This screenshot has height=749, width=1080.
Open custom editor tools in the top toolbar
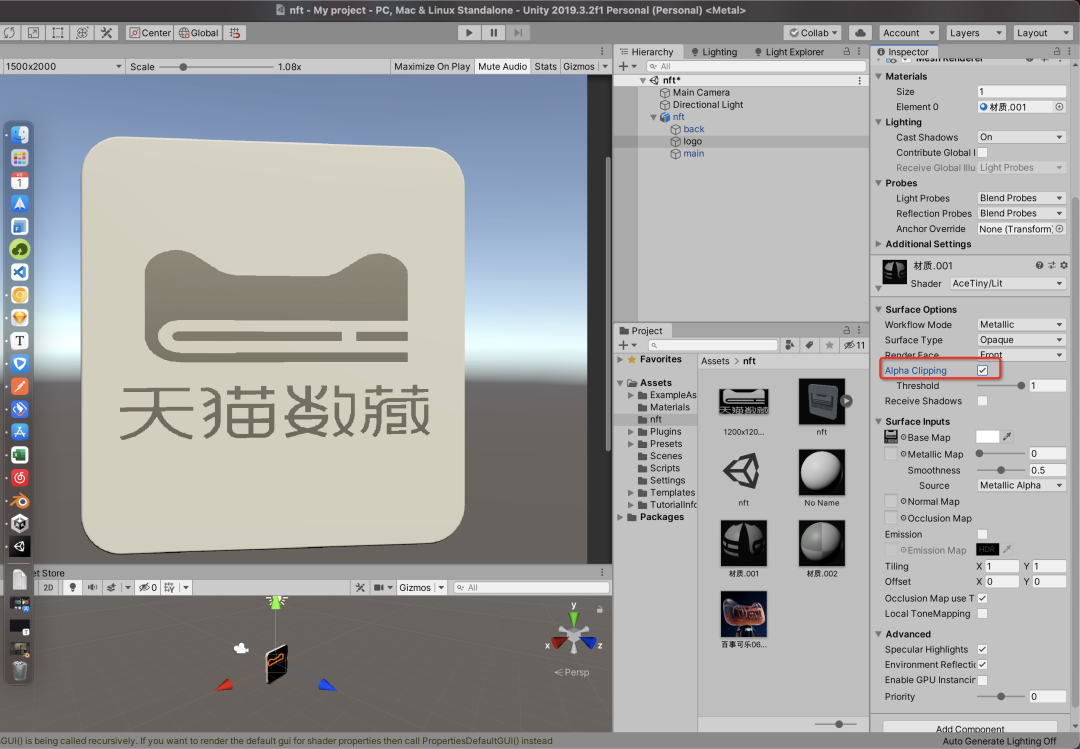click(x=106, y=32)
